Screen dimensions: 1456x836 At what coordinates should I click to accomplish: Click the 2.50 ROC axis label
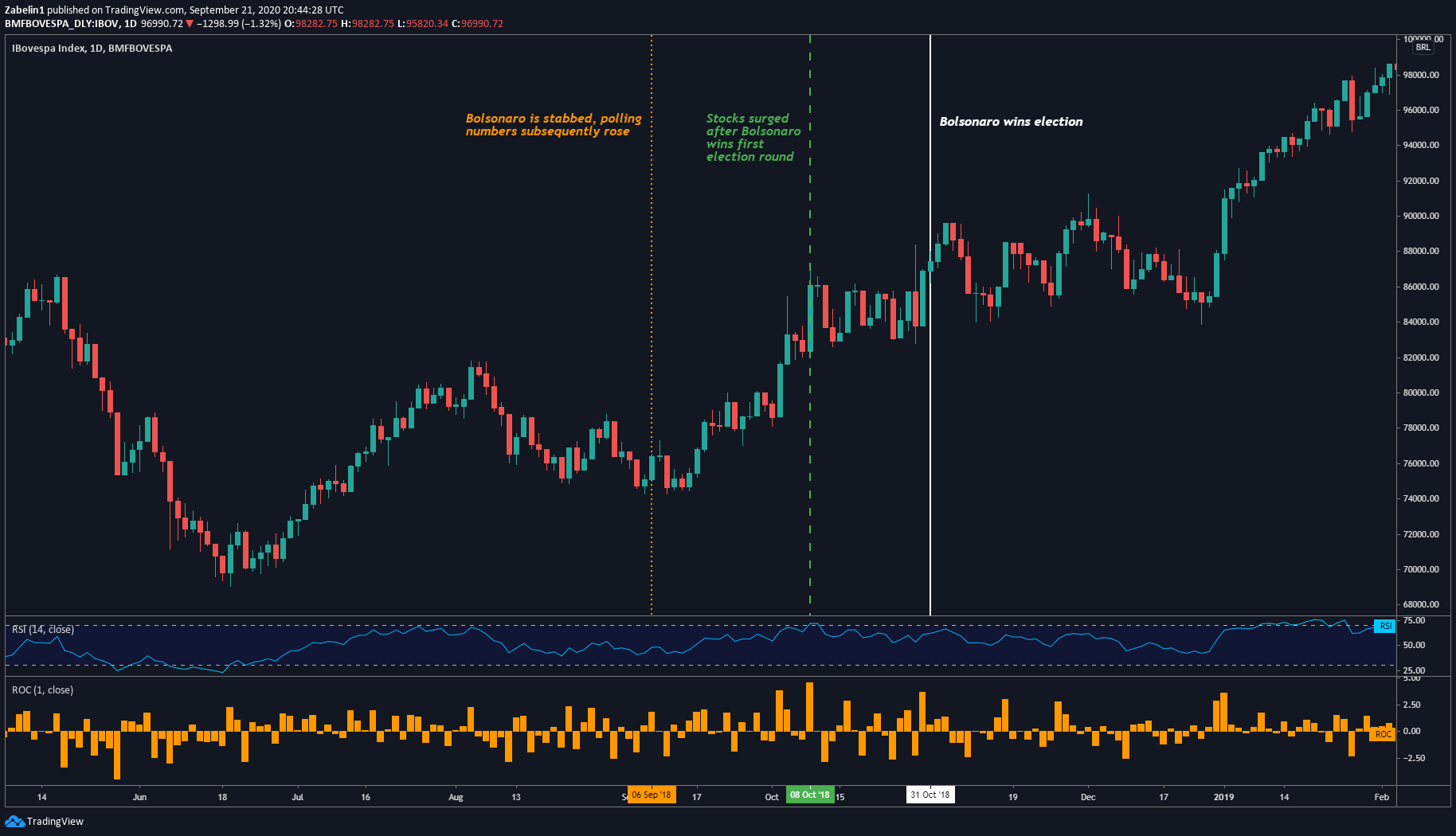[x=1411, y=705]
